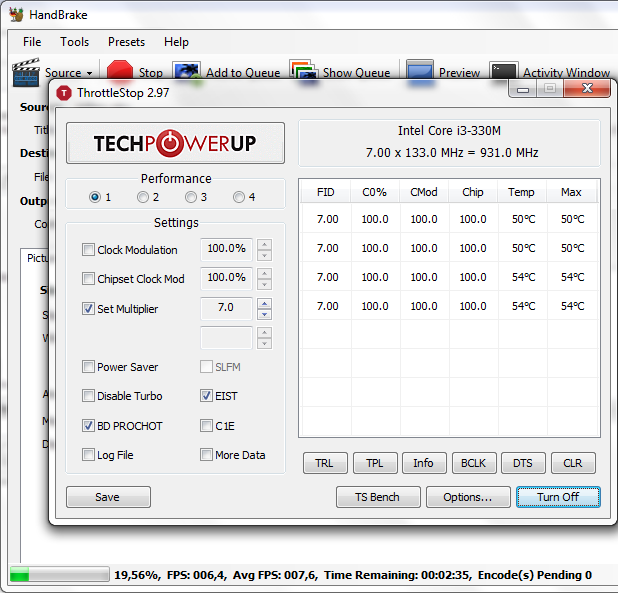Screen dimensions: 618x593
Task: Click the Set Multiplier 7.0 value field
Action: point(226,308)
